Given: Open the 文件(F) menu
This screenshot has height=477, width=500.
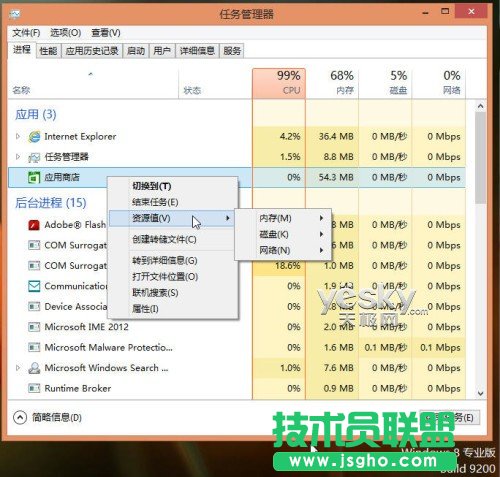Looking at the screenshot, I should coord(26,33).
